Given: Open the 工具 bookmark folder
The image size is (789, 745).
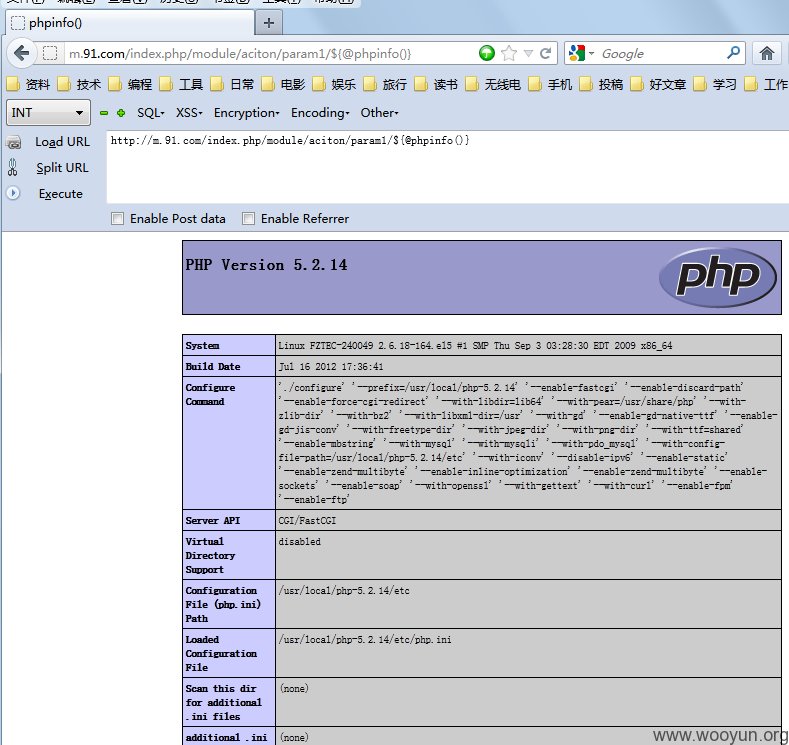Looking at the screenshot, I should pos(181,85).
